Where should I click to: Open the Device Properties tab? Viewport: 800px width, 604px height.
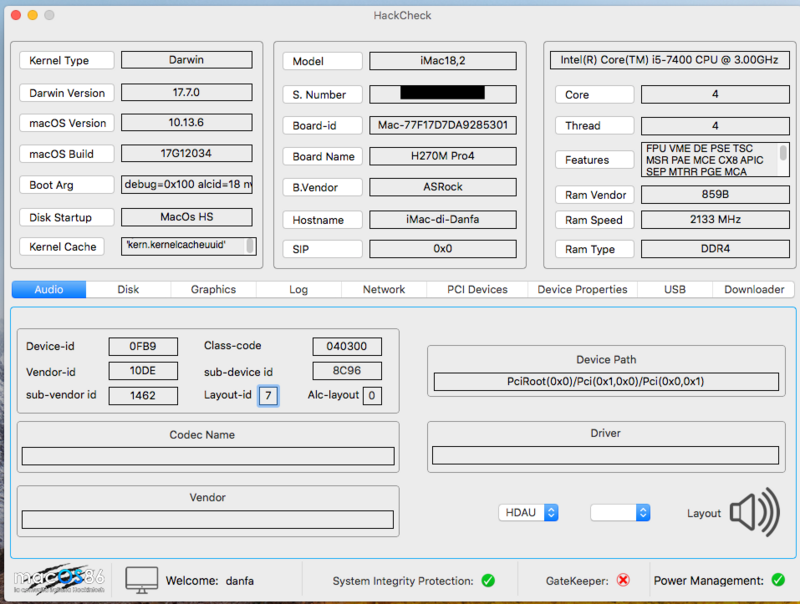click(x=582, y=289)
